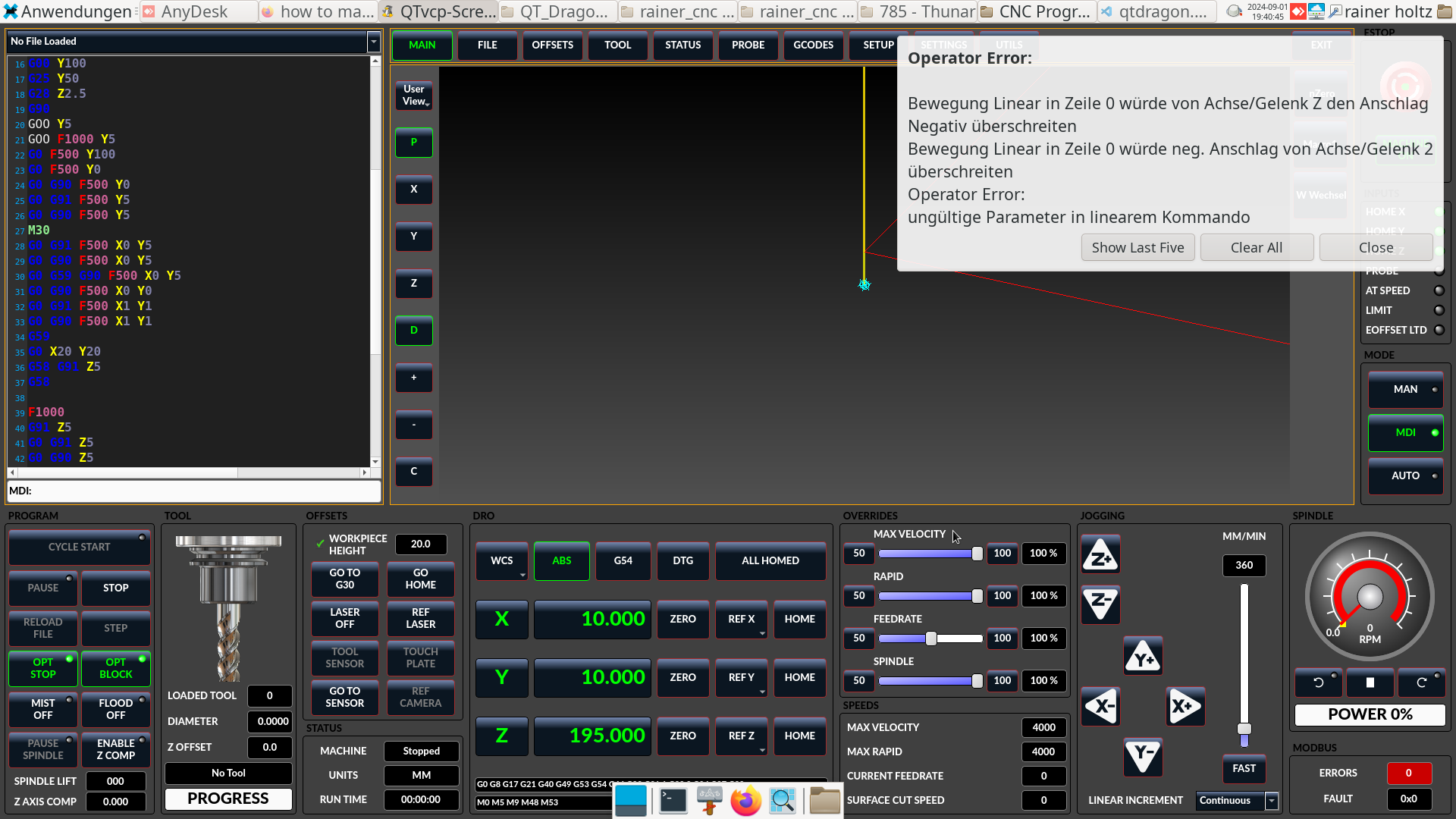Home the Z axis
Image resolution: width=1456 pixels, height=819 pixels.
pyautogui.click(x=800, y=736)
